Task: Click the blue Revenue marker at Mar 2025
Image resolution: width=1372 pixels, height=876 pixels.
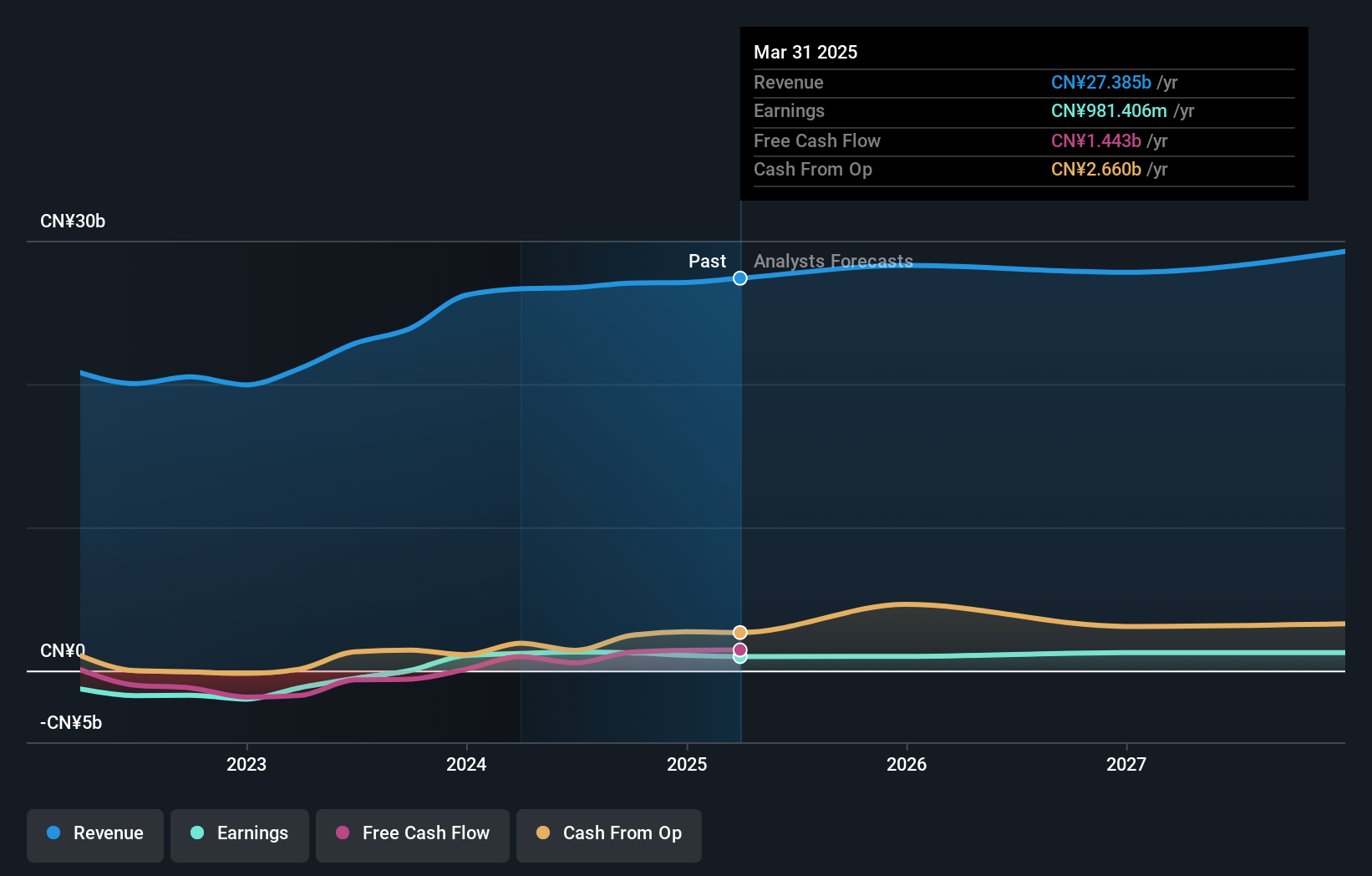Action: click(739, 278)
